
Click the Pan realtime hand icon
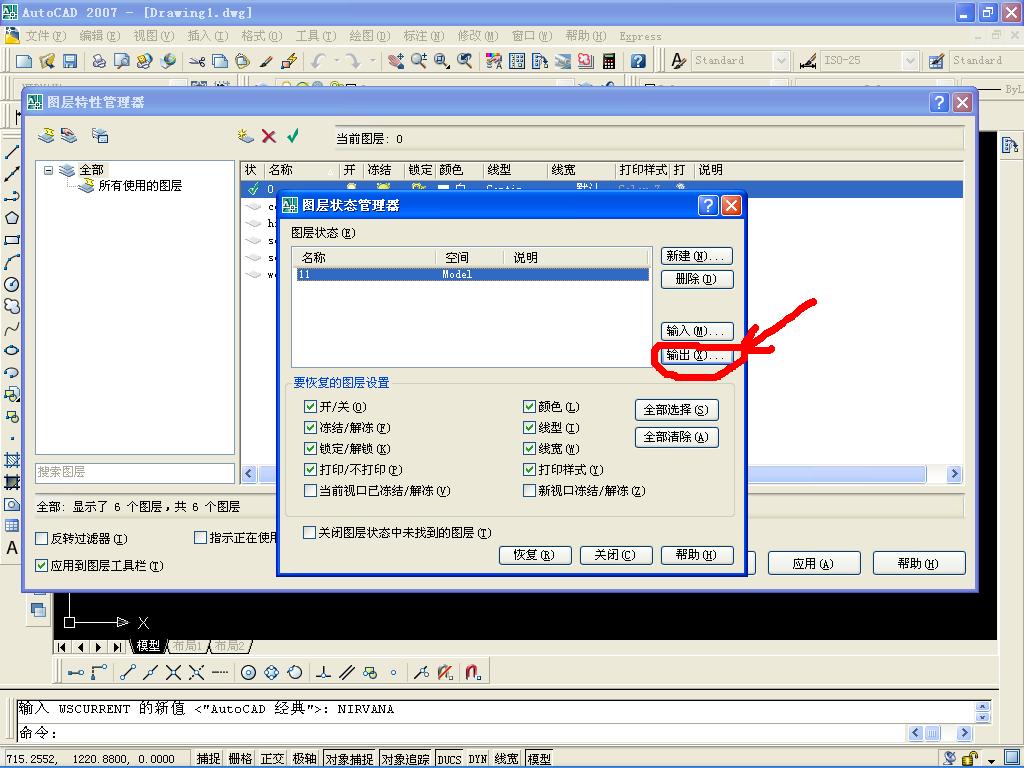[396, 61]
